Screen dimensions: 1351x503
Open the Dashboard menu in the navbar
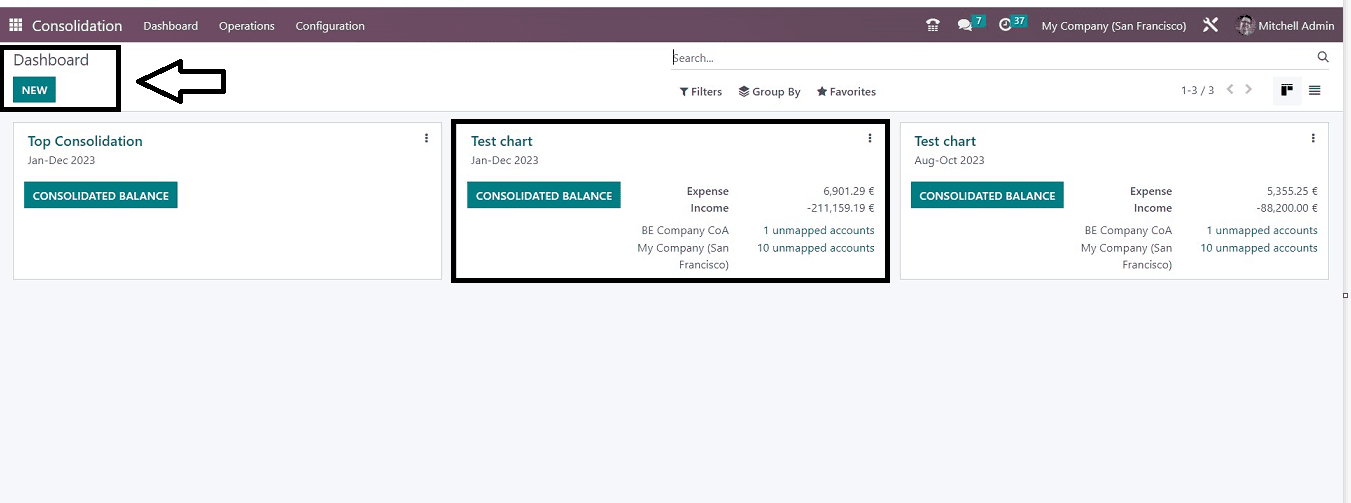(170, 25)
